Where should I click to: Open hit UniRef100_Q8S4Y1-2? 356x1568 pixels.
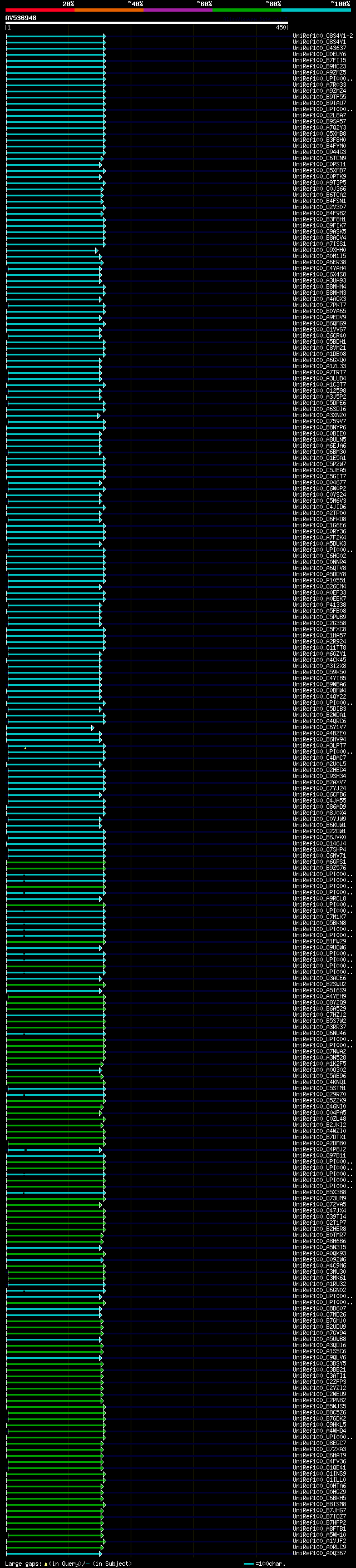[323, 36]
